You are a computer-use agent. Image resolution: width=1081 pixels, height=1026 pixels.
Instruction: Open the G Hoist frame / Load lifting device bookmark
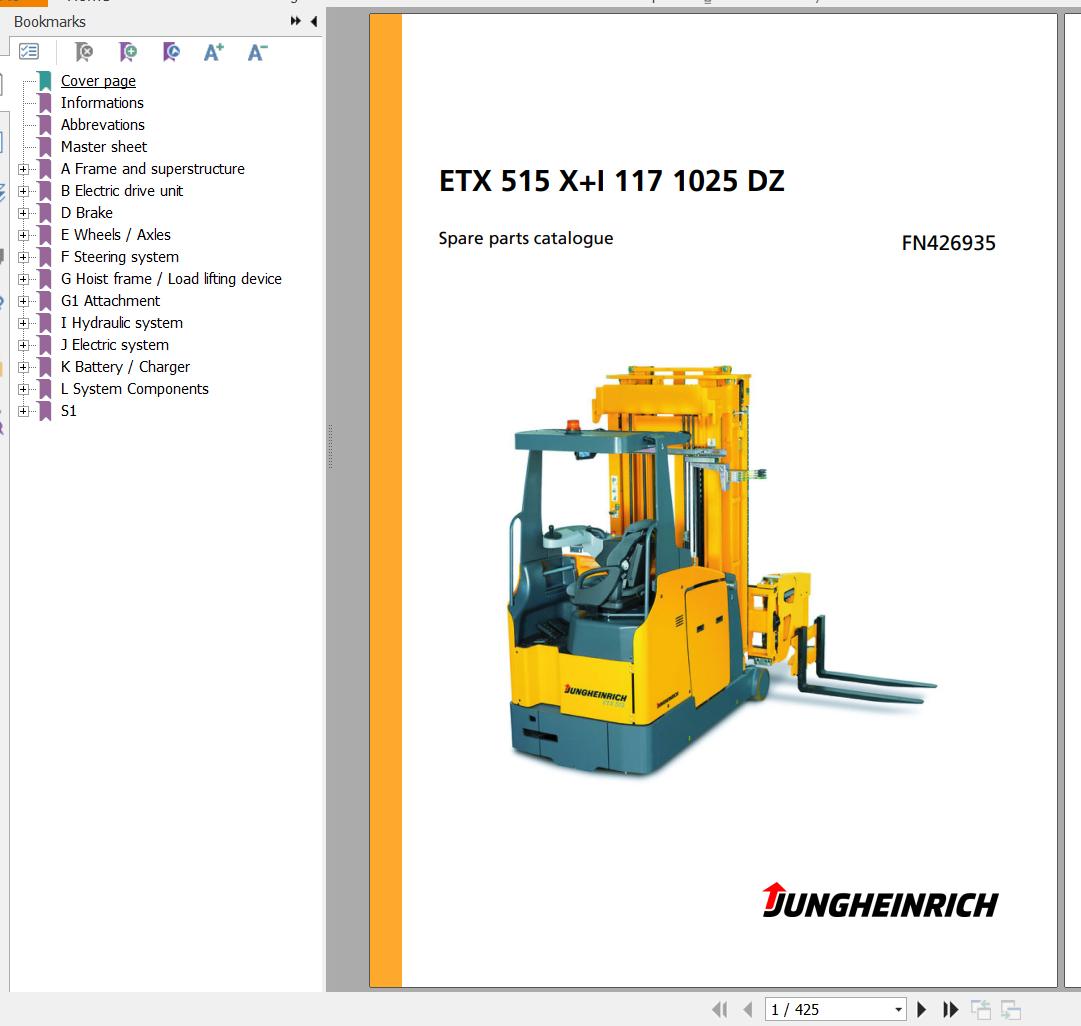point(171,279)
